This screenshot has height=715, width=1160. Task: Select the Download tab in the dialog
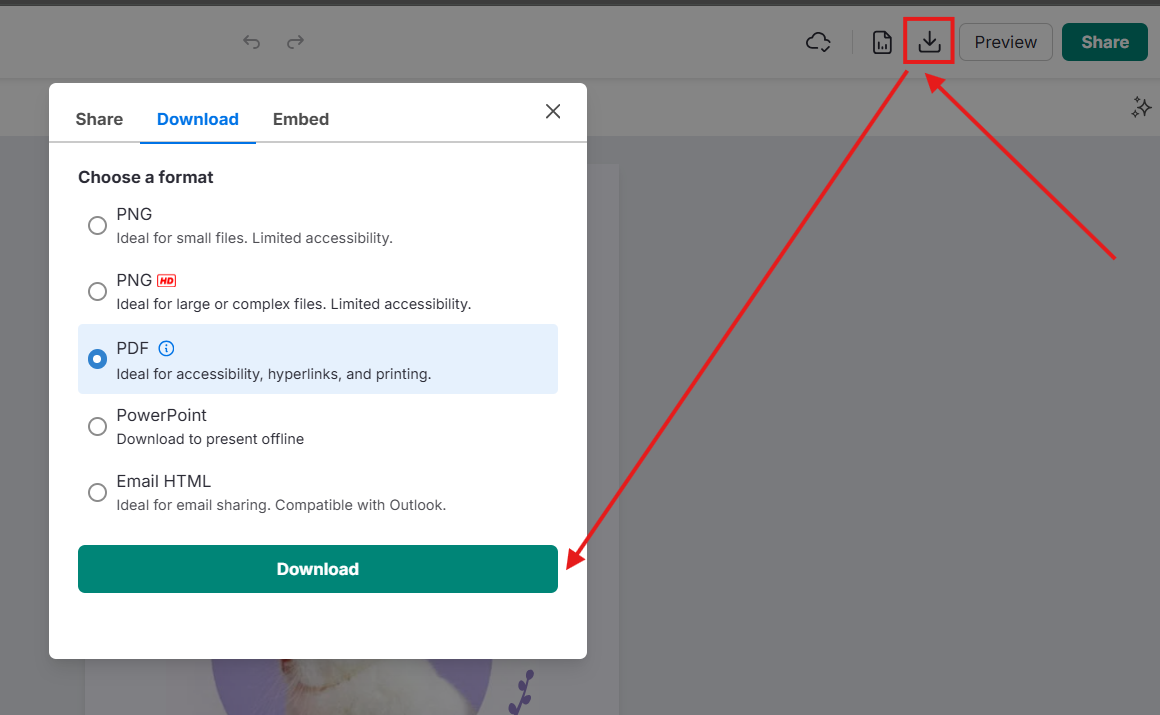point(198,119)
